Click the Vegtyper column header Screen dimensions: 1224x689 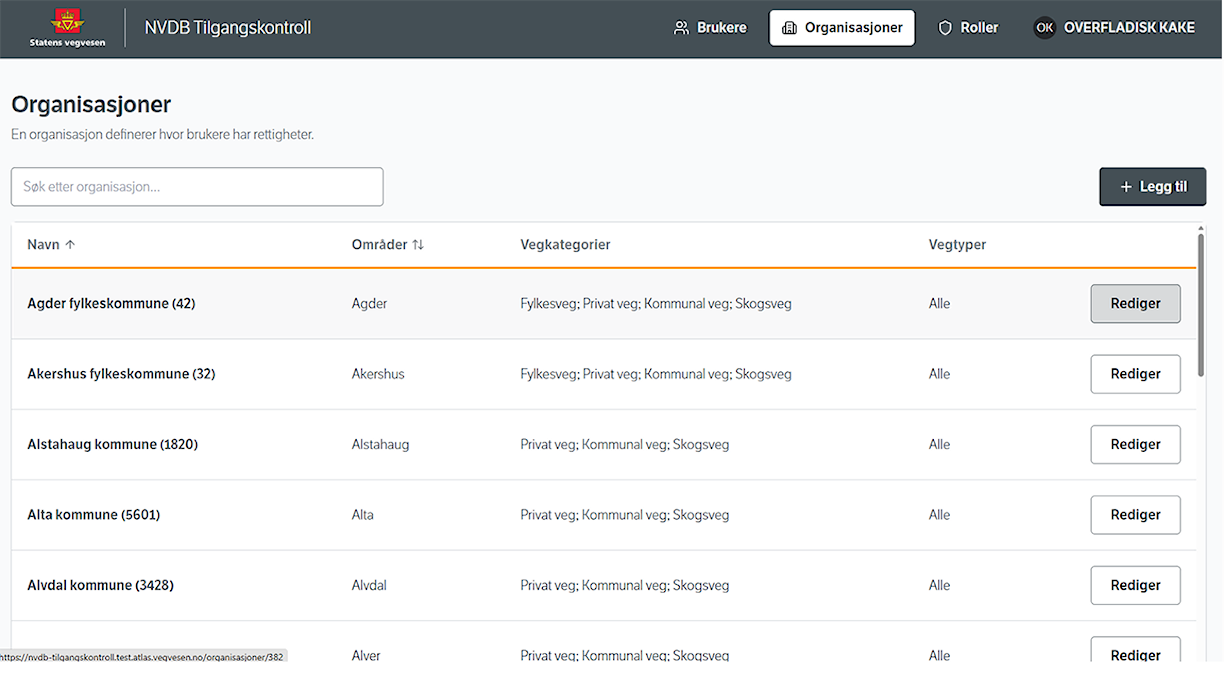pyautogui.click(x=957, y=245)
